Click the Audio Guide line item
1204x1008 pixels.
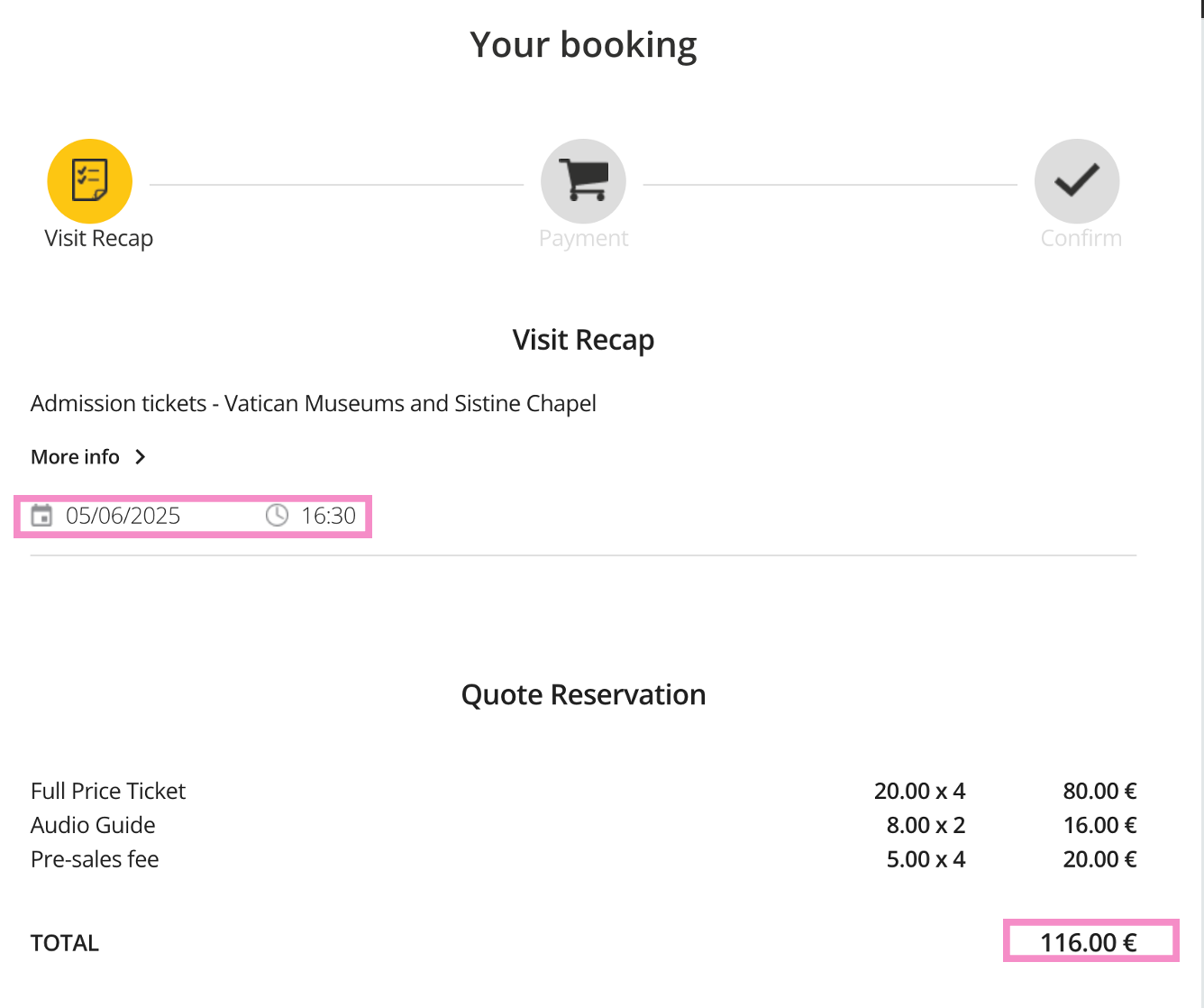tap(93, 826)
